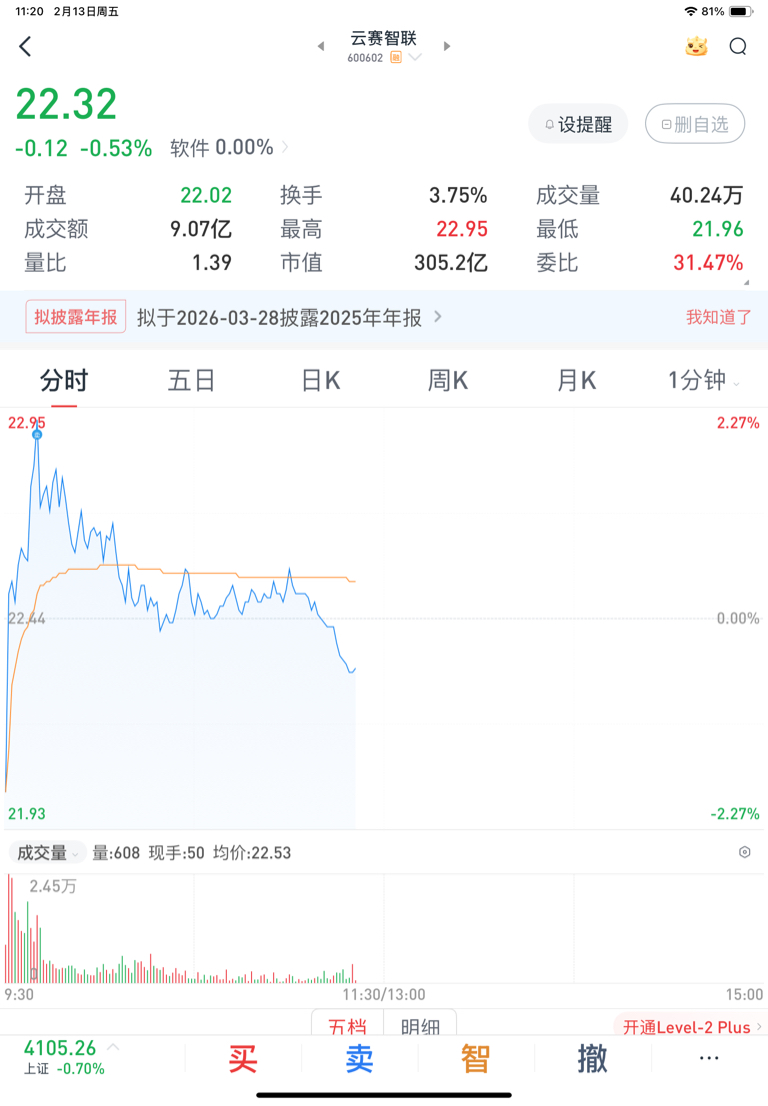Tap the crowned mascot avatar icon

(696, 47)
